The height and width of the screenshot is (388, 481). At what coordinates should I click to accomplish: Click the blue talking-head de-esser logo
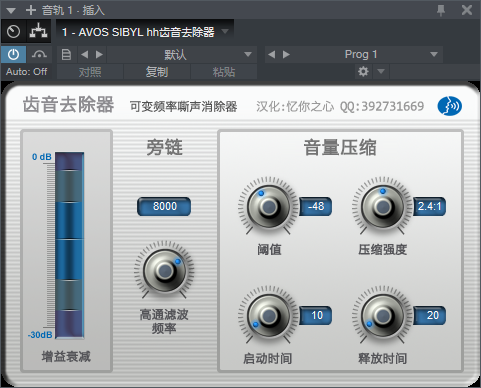coord(449,106)
